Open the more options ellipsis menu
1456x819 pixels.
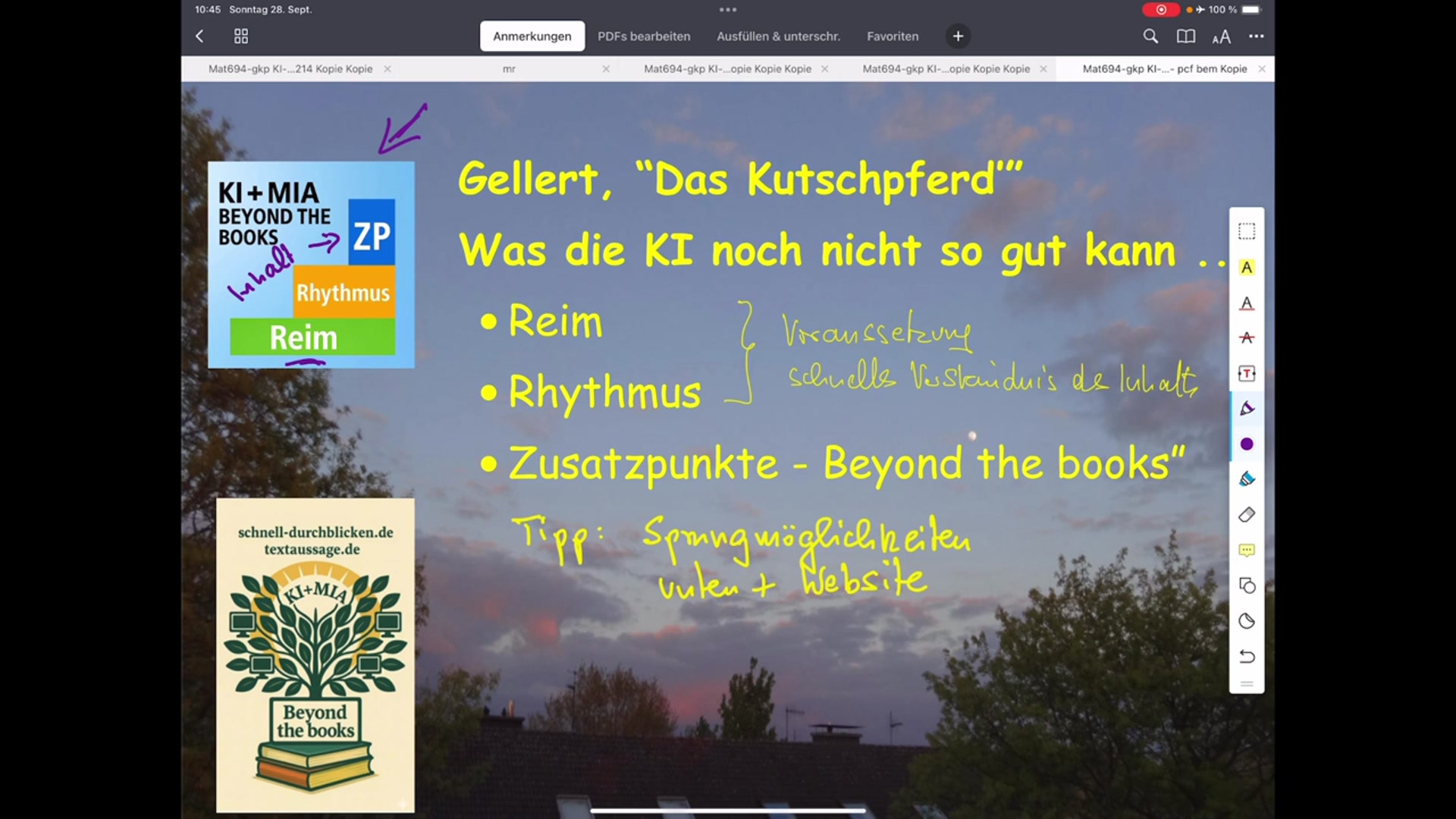tap(1257, 36)
